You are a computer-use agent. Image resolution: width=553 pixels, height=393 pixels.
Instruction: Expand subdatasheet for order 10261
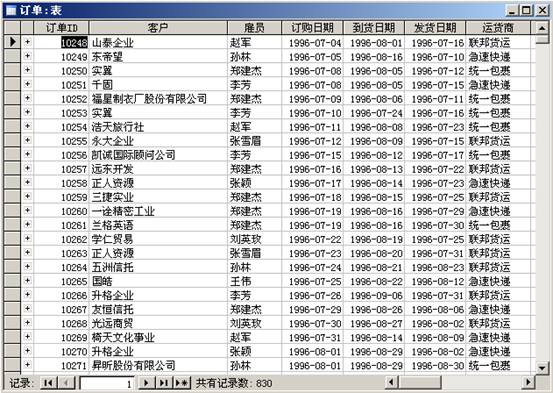[28, 224]
